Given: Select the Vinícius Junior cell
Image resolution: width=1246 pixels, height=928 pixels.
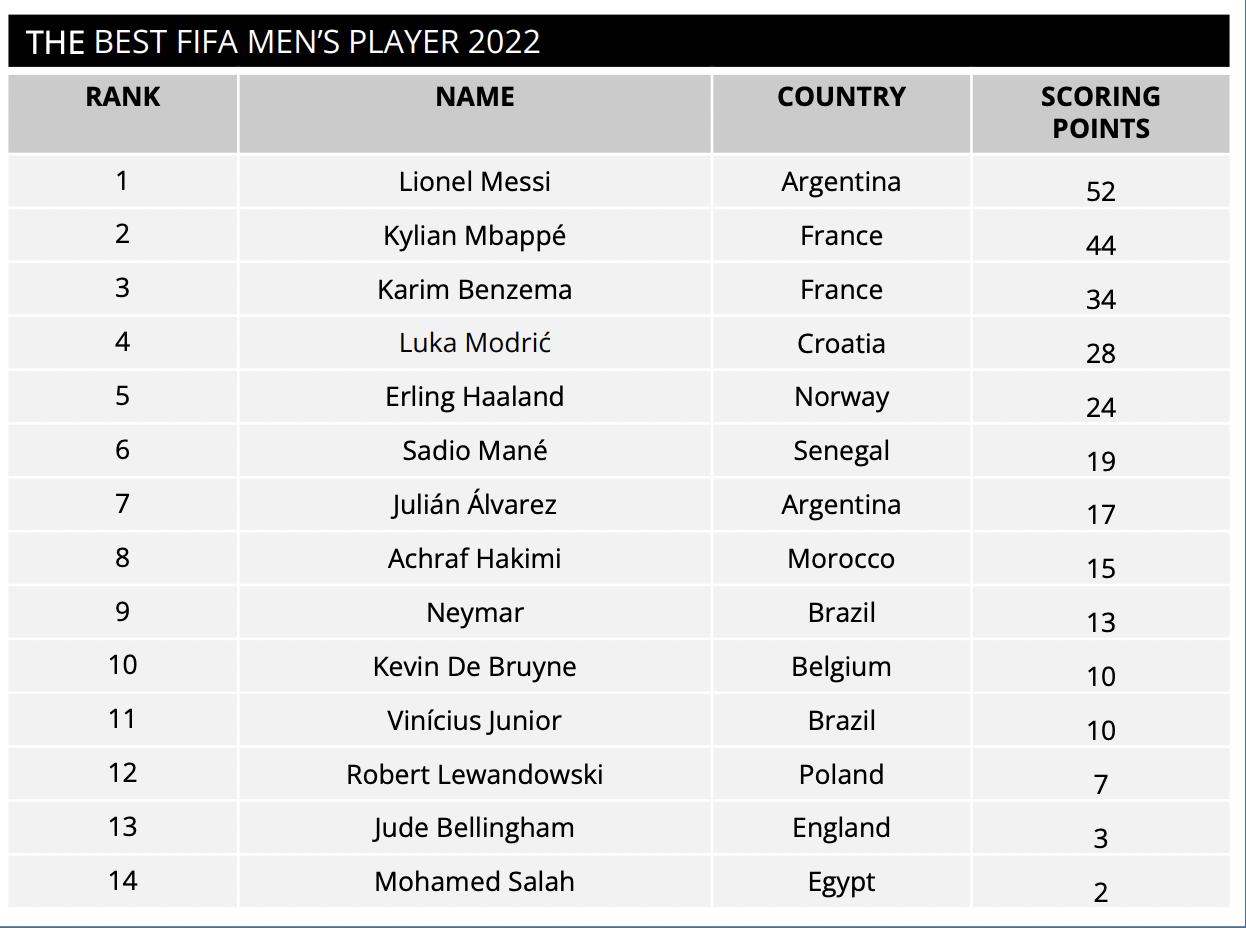Looking at the screenshot, I should (475, 720).
